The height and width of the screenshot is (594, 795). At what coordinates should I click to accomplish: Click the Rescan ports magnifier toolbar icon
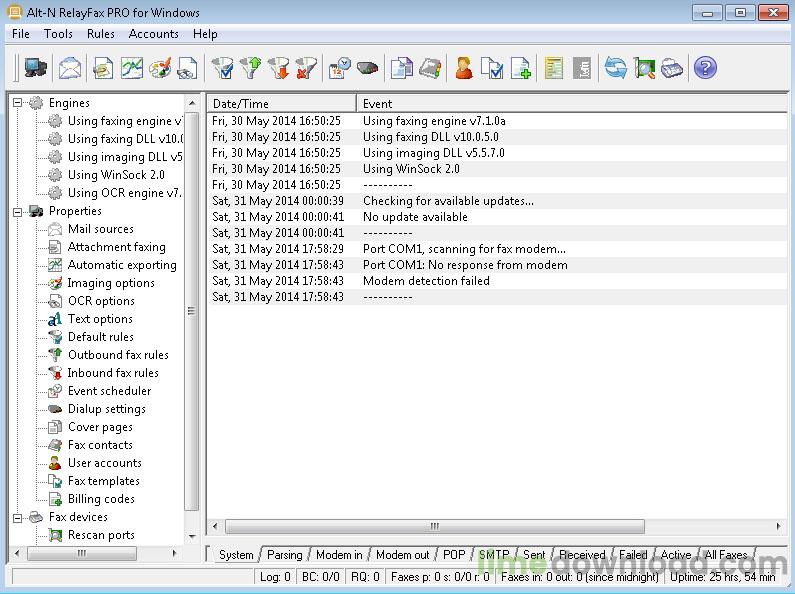pos(644,68)
